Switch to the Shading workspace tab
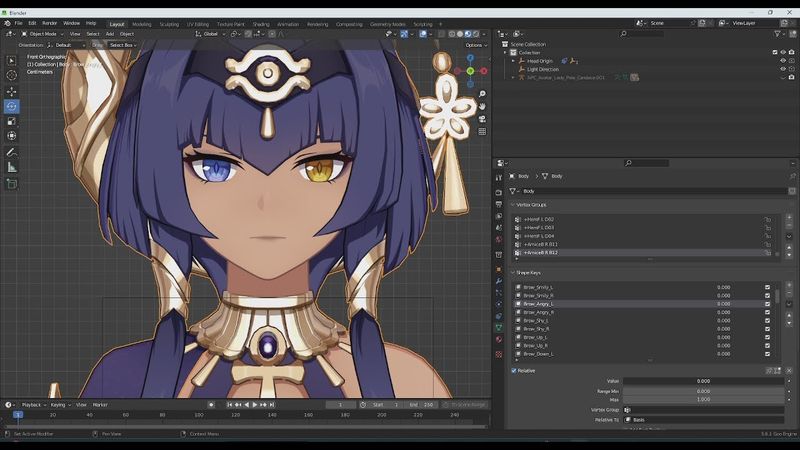The image size is (800, 450). (261, 24)
